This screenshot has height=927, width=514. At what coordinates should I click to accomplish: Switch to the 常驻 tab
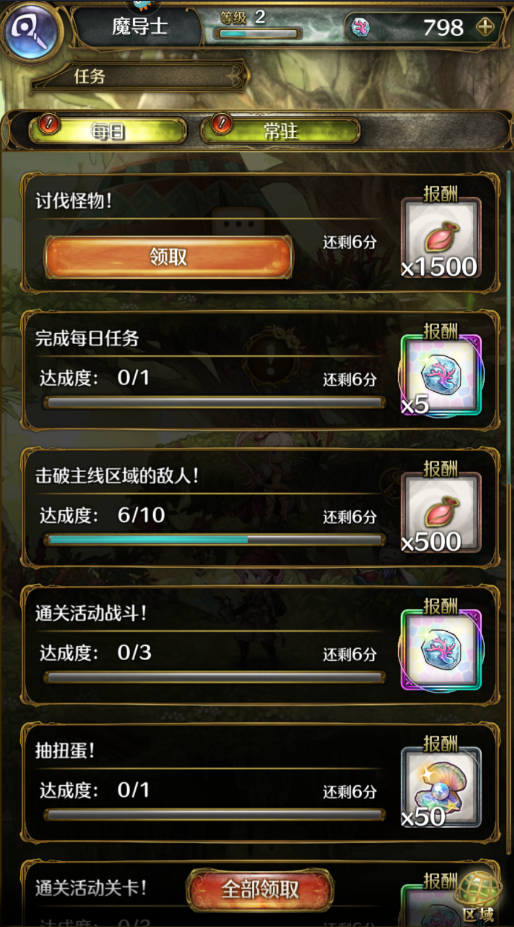pyautogui.click(x=280, y=131)
